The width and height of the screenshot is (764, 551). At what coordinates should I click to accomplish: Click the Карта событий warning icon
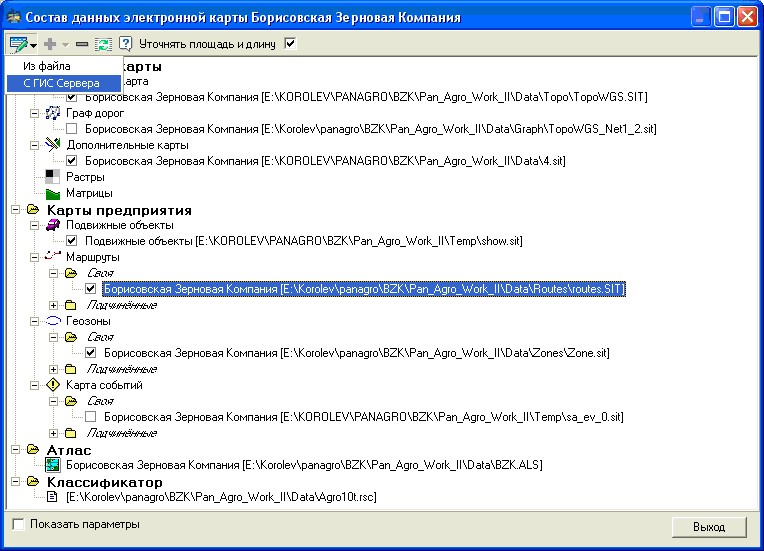click(53, 385)
